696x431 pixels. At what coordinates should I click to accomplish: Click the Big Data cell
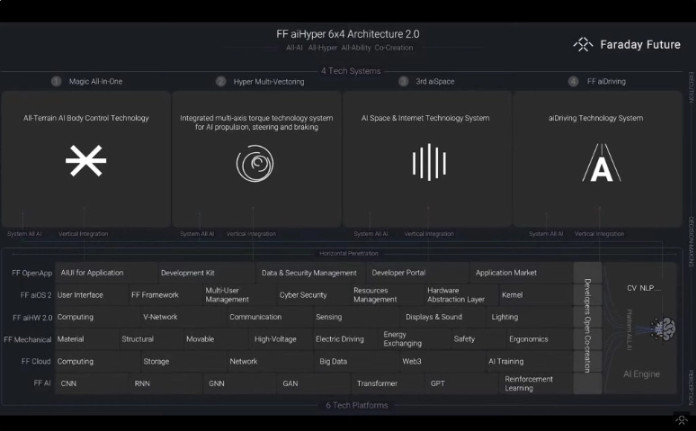click(357, 362)
